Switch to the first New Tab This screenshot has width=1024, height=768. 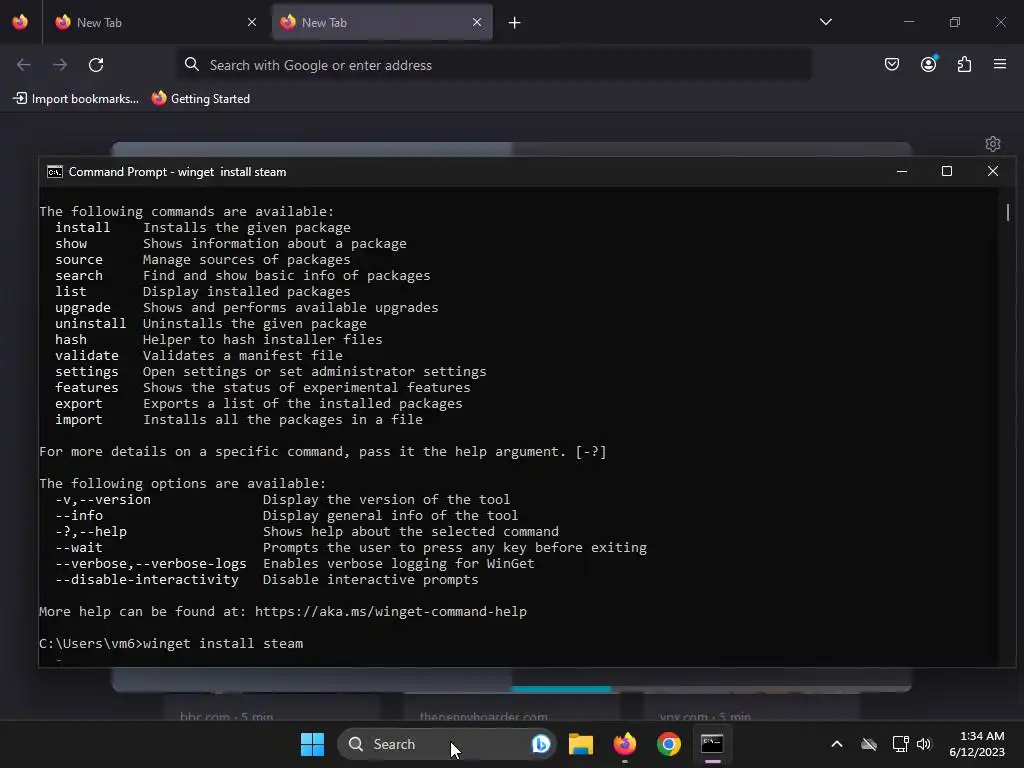(155, 22)
